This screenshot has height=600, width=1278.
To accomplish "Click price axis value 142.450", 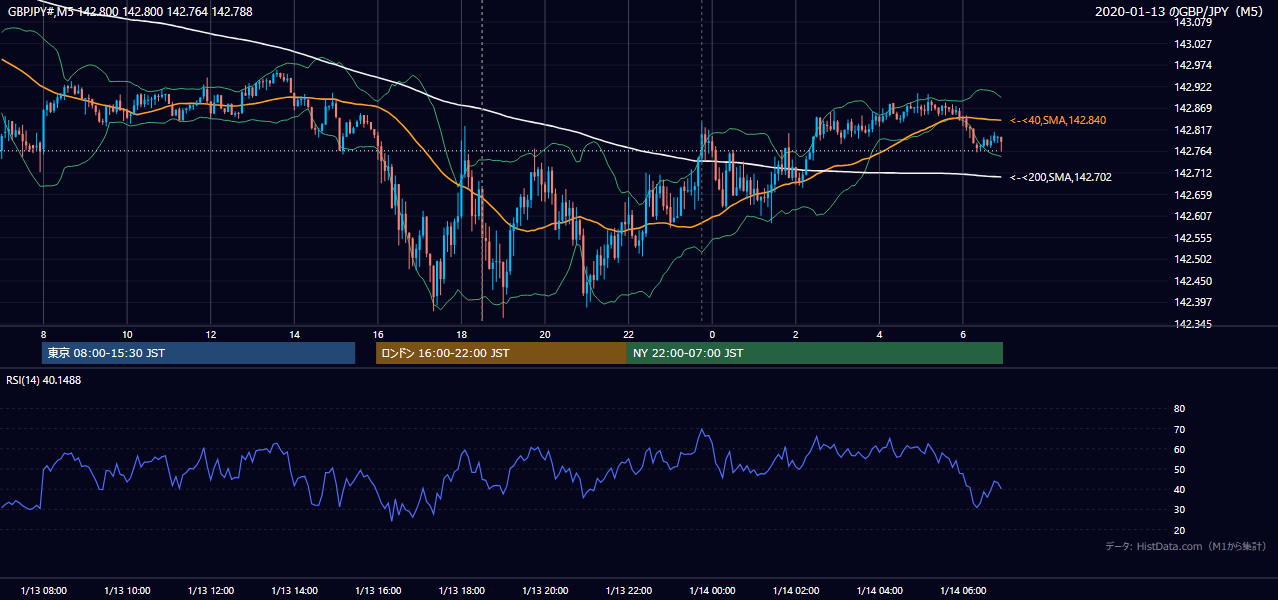I will click(1193, 281).
